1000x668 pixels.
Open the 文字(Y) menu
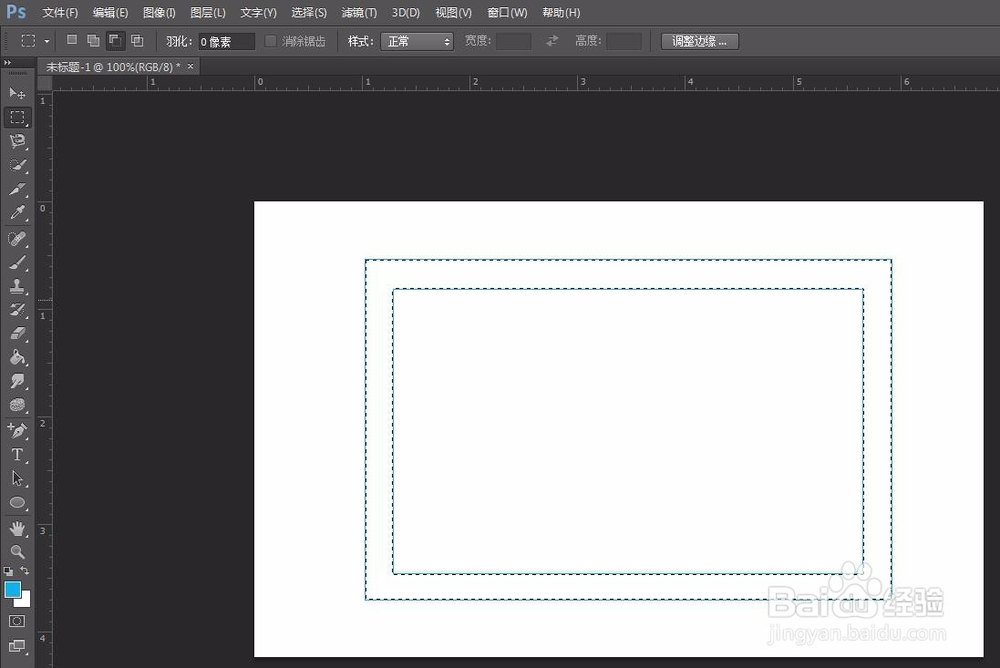(x=258, y=13)
